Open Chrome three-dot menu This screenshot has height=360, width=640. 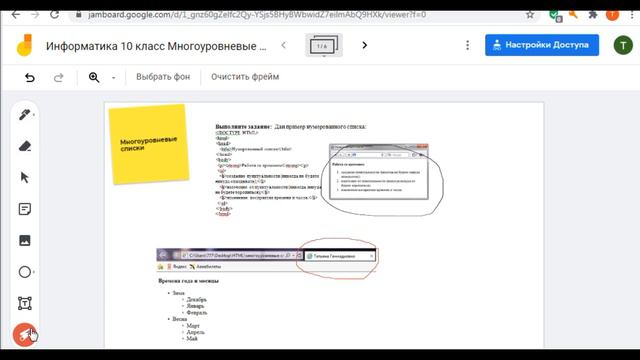click(632, 15)
